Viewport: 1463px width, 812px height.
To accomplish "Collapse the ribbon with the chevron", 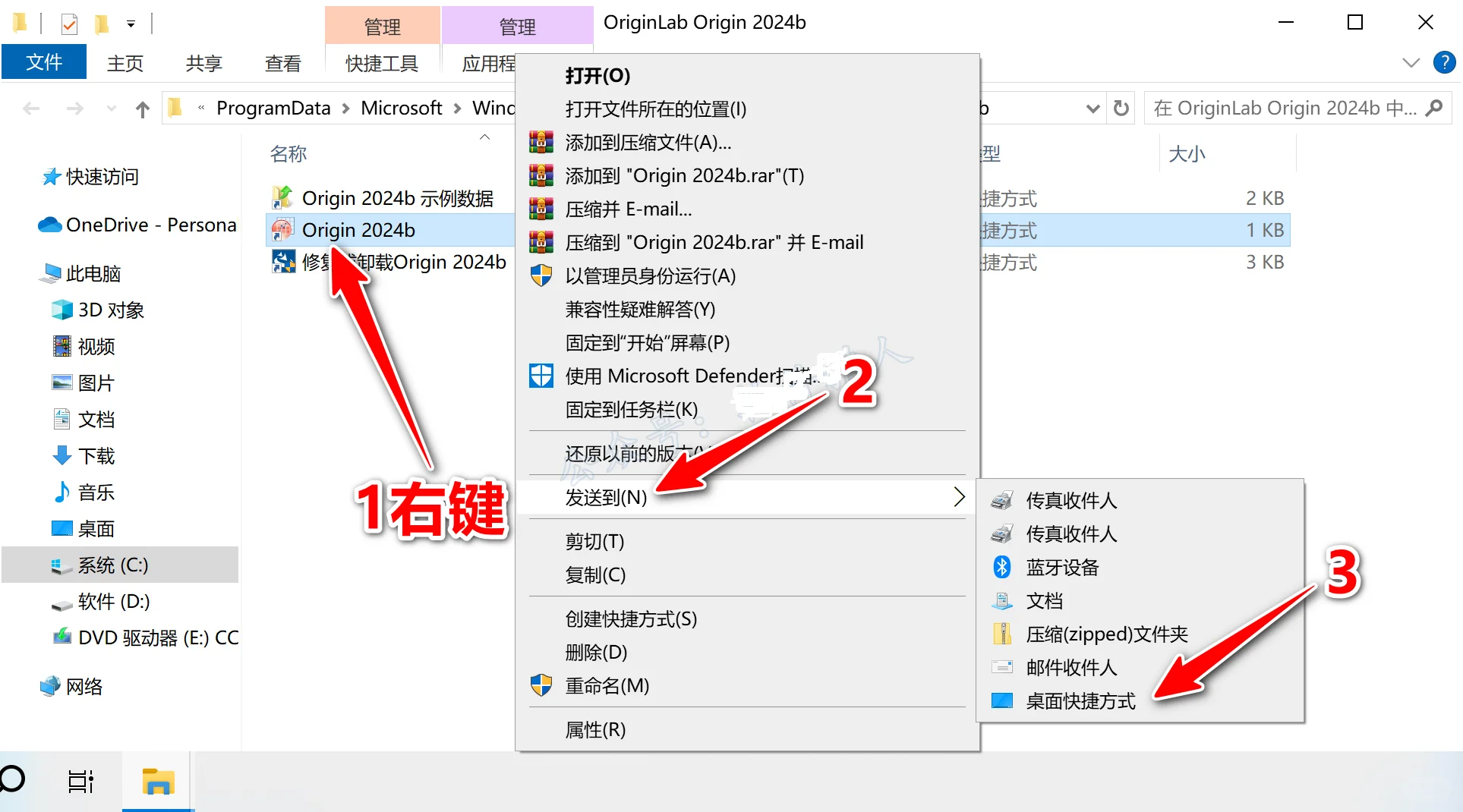I will [x=1411, y=62].
